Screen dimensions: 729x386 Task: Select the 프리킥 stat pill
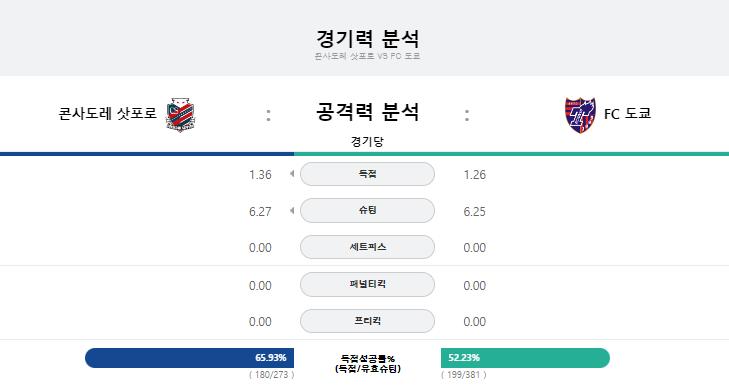[367, 321]
